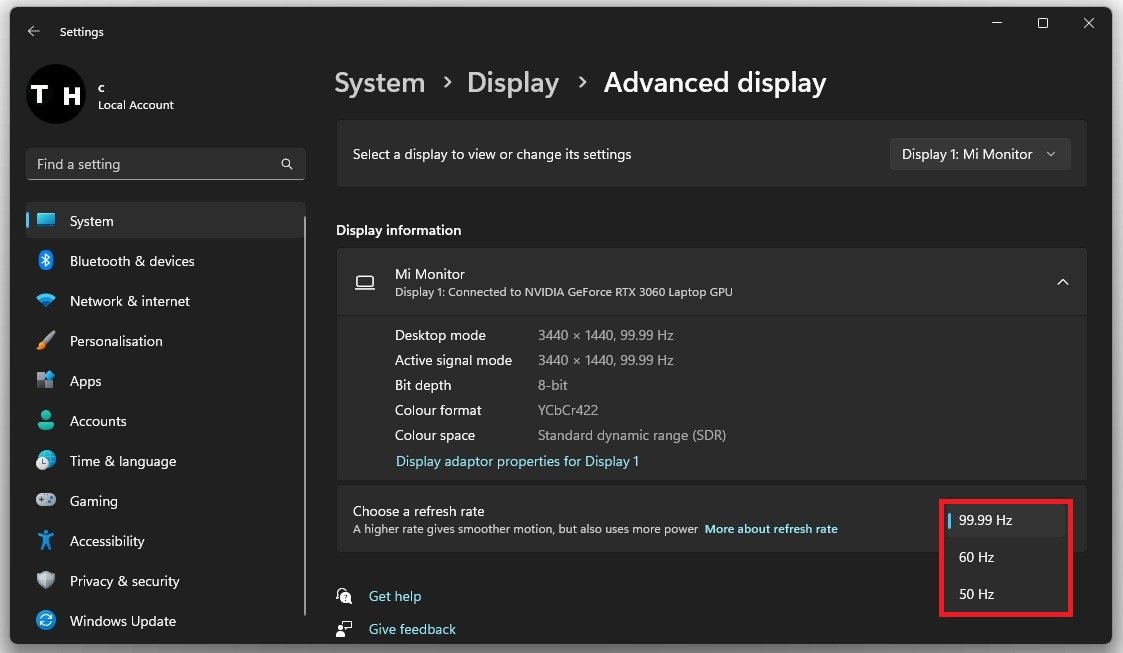Open the System category label

click(92, 221)
